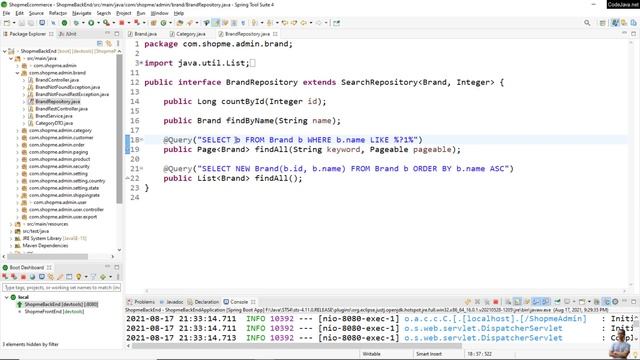Click Open Browser globe icon in Boot Dashboard

click(32, 277)
